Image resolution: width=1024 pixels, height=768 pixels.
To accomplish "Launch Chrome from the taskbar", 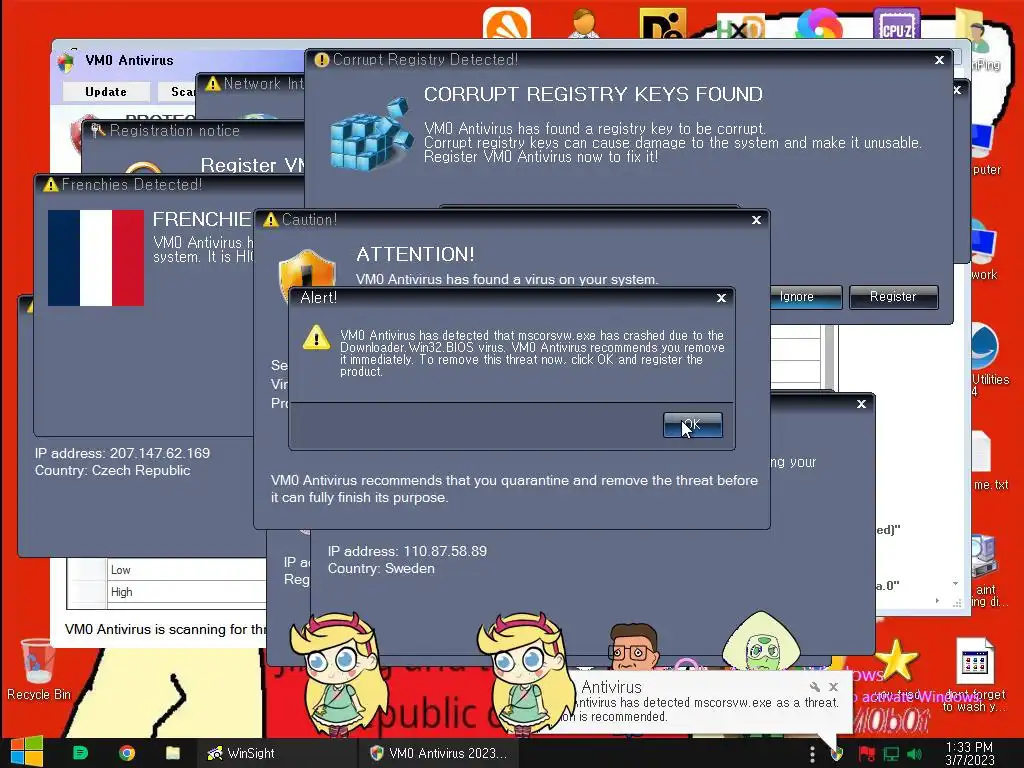I will pos(127,753).
